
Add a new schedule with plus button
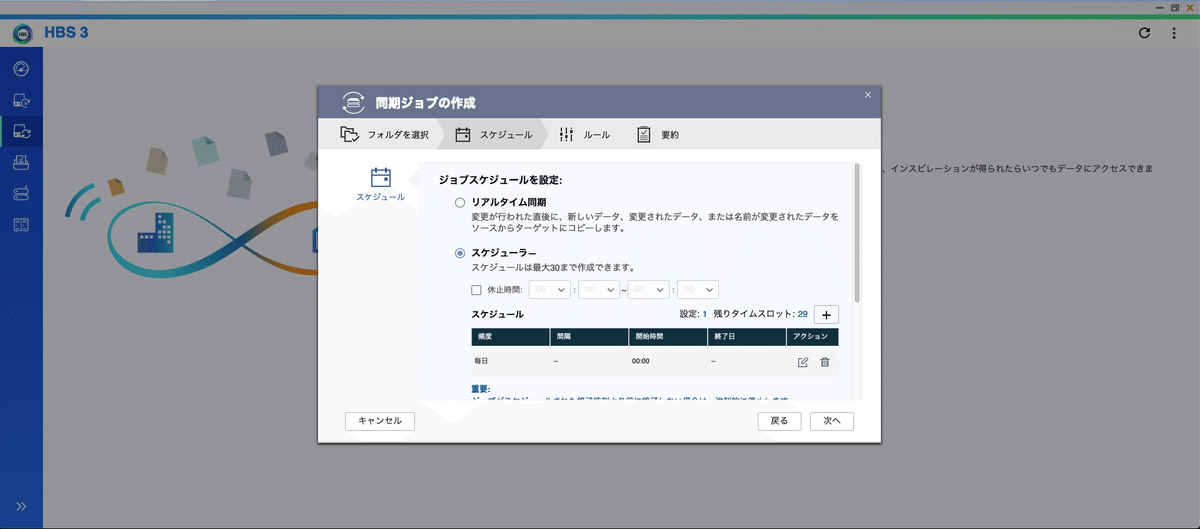826,314
